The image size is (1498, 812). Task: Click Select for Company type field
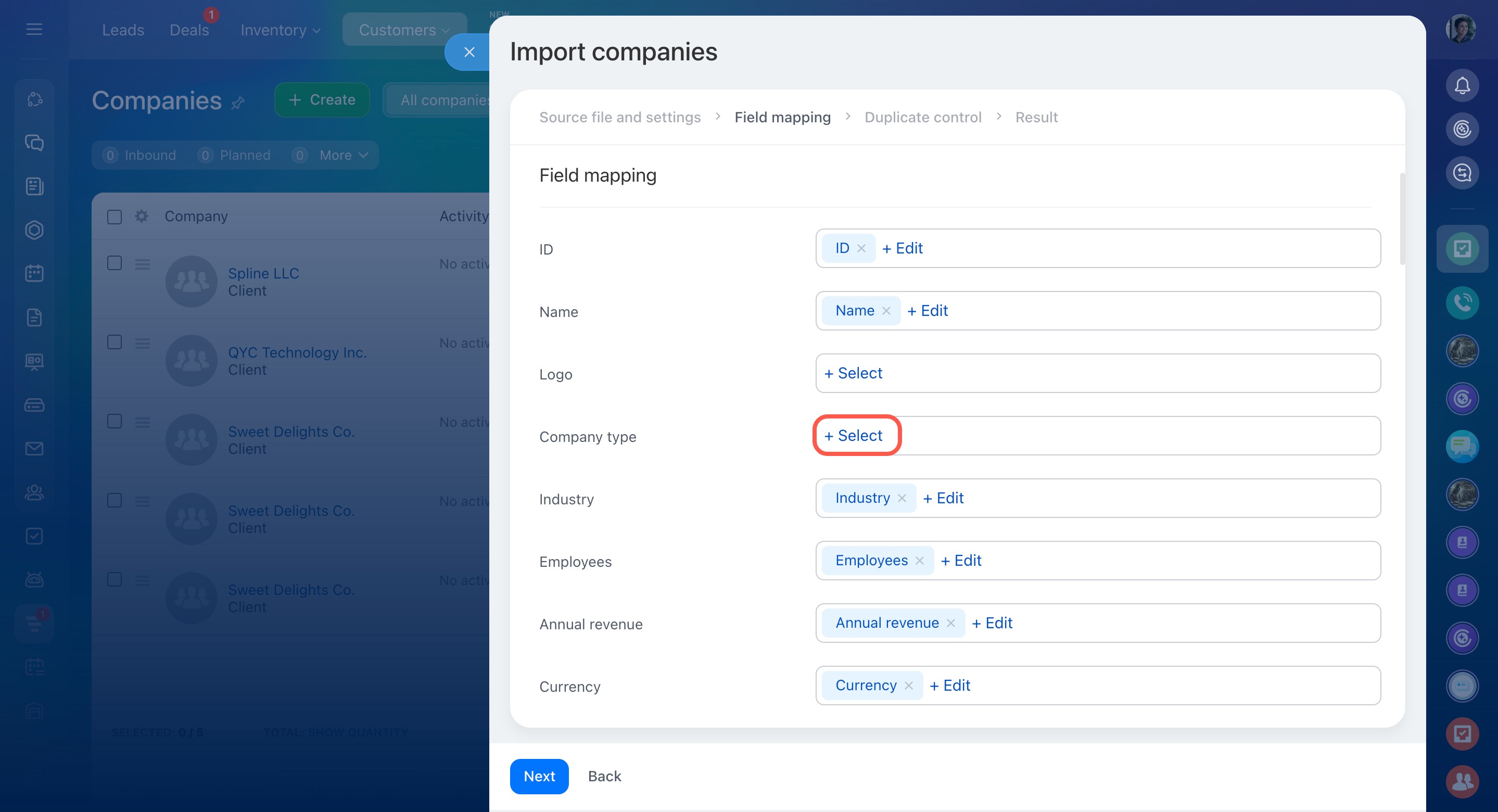tap(853, 435)
